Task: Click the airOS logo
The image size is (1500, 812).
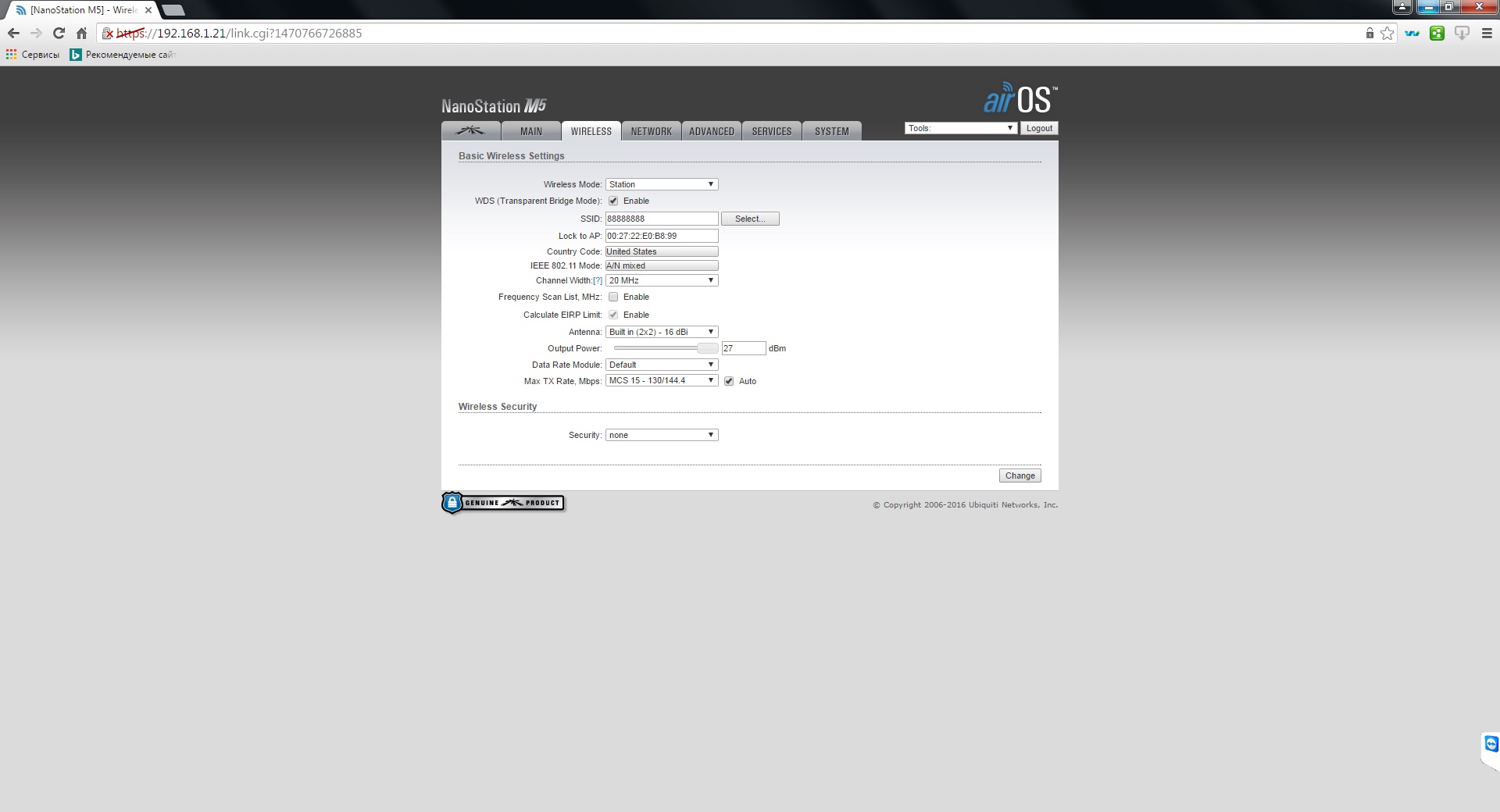Action: (1020, 99)
